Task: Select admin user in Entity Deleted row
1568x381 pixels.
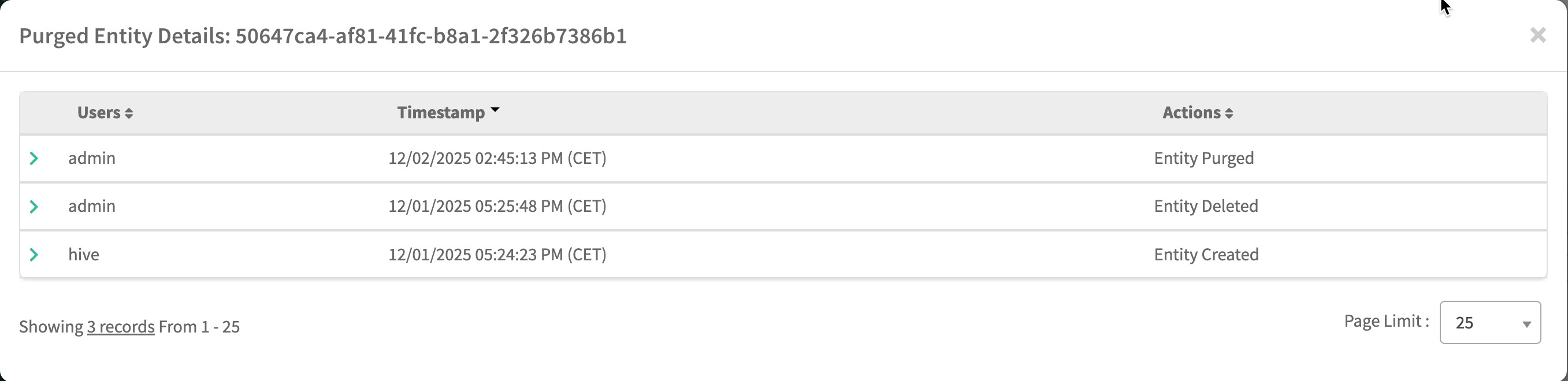Action: pos(92,206)
